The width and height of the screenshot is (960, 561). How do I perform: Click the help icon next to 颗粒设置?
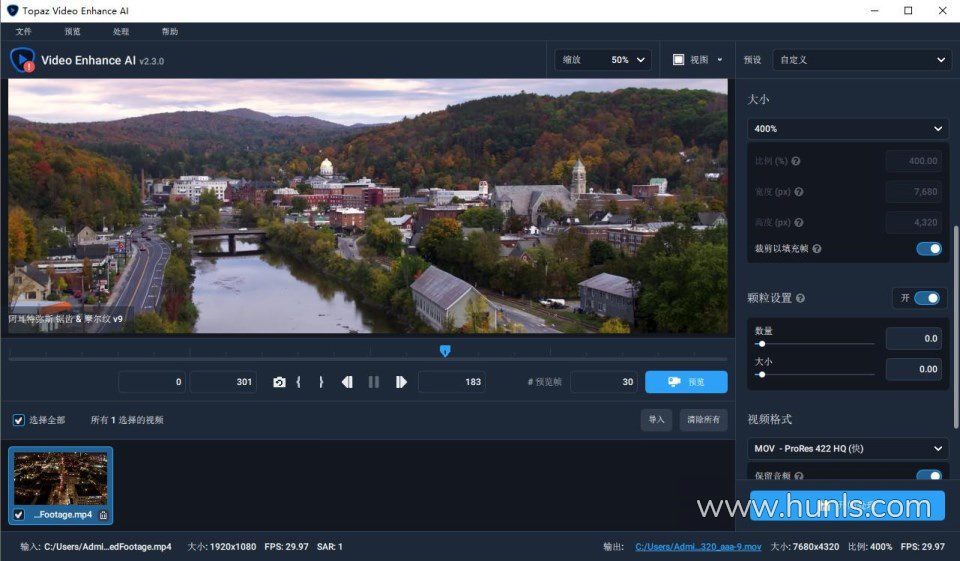pos(800,298)
